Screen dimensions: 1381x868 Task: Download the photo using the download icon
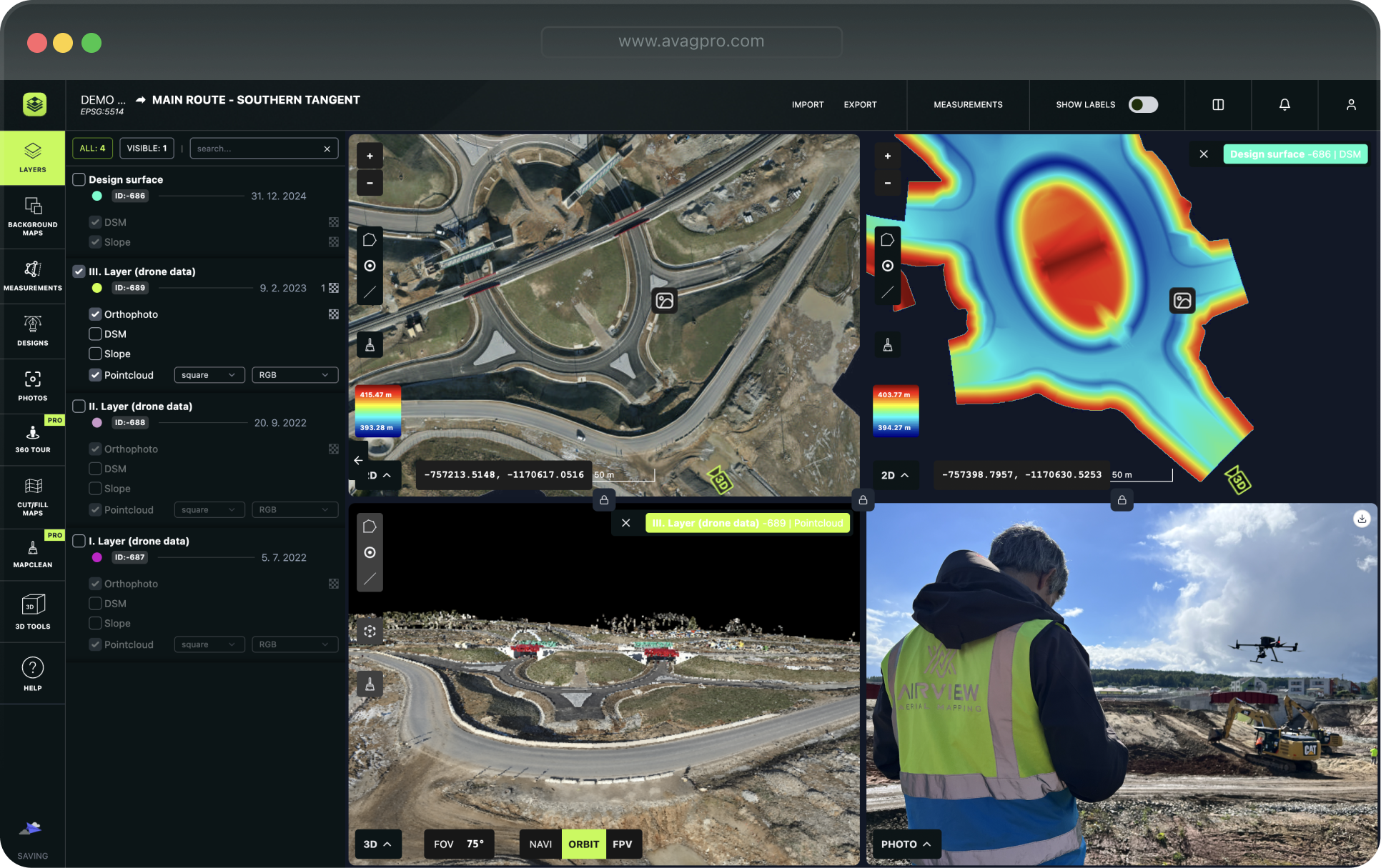tap(1361, 519)
